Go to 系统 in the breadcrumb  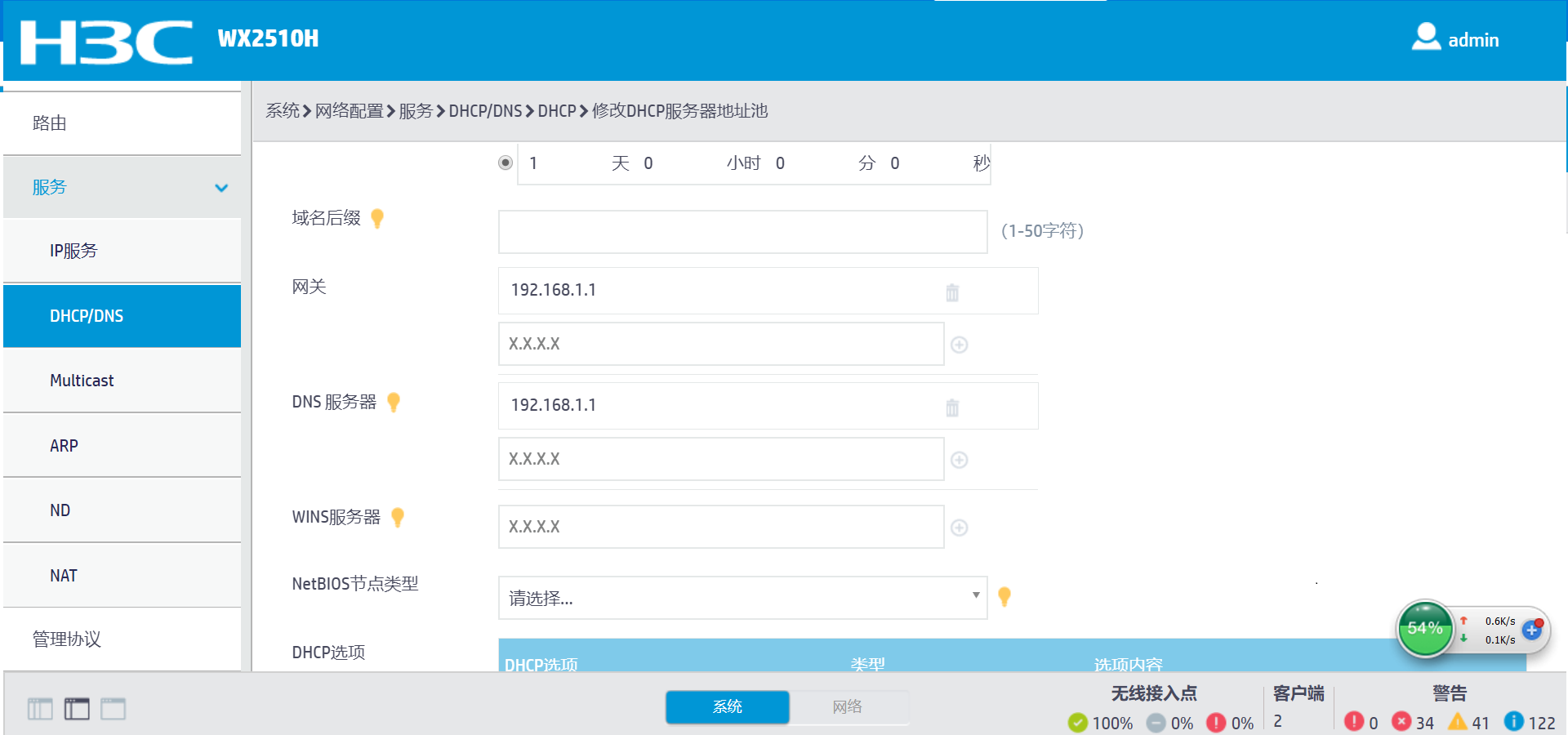pos(283,111)
